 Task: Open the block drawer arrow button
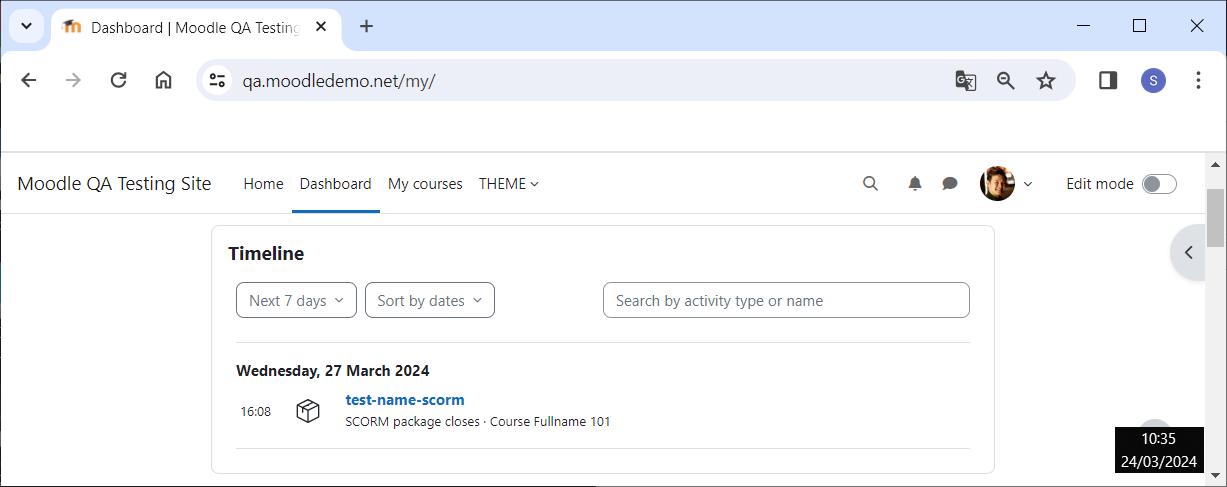(x=1189, y=253)
